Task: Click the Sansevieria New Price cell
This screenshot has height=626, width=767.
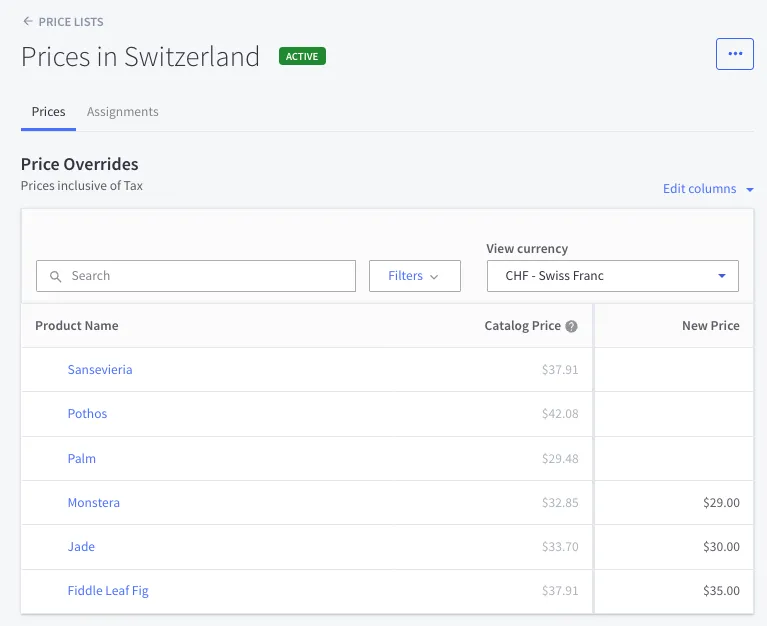Action: tap(674, 370)
